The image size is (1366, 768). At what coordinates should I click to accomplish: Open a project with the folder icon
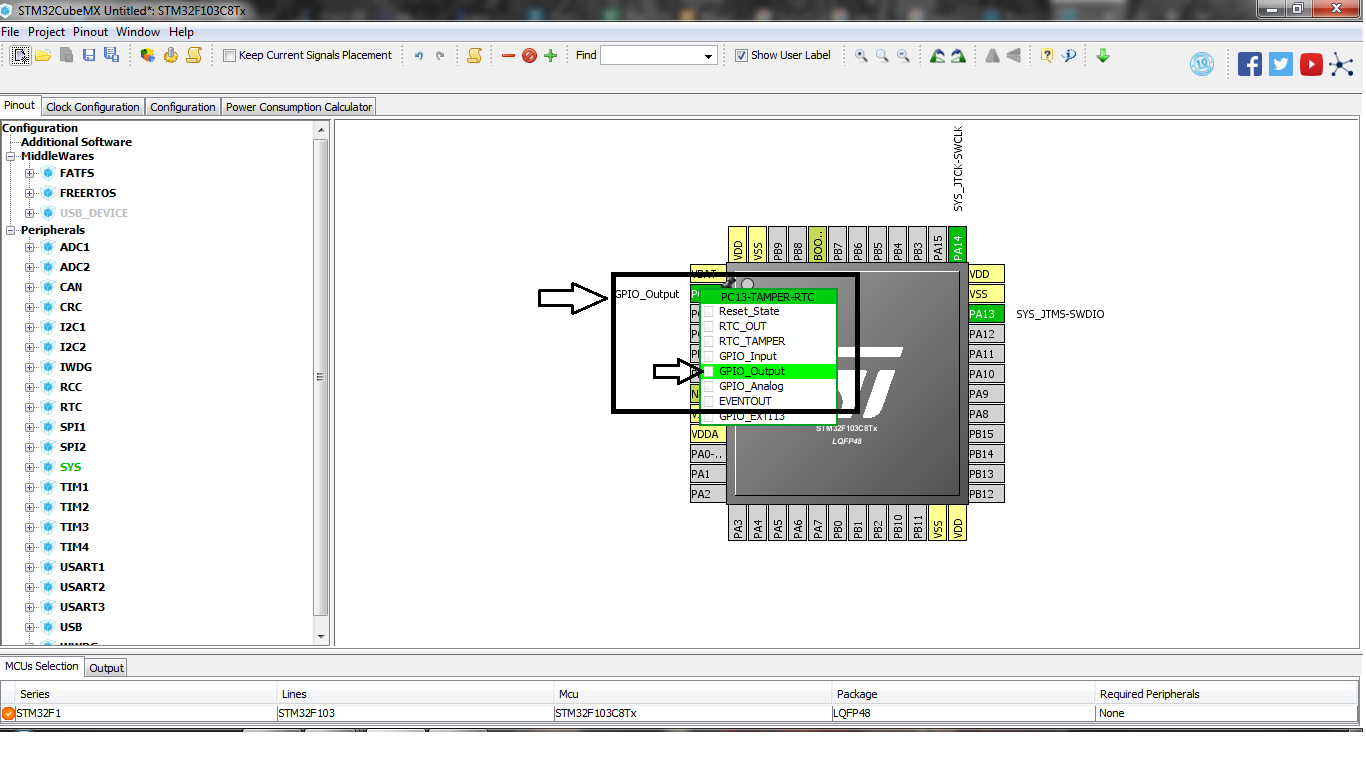43,55
